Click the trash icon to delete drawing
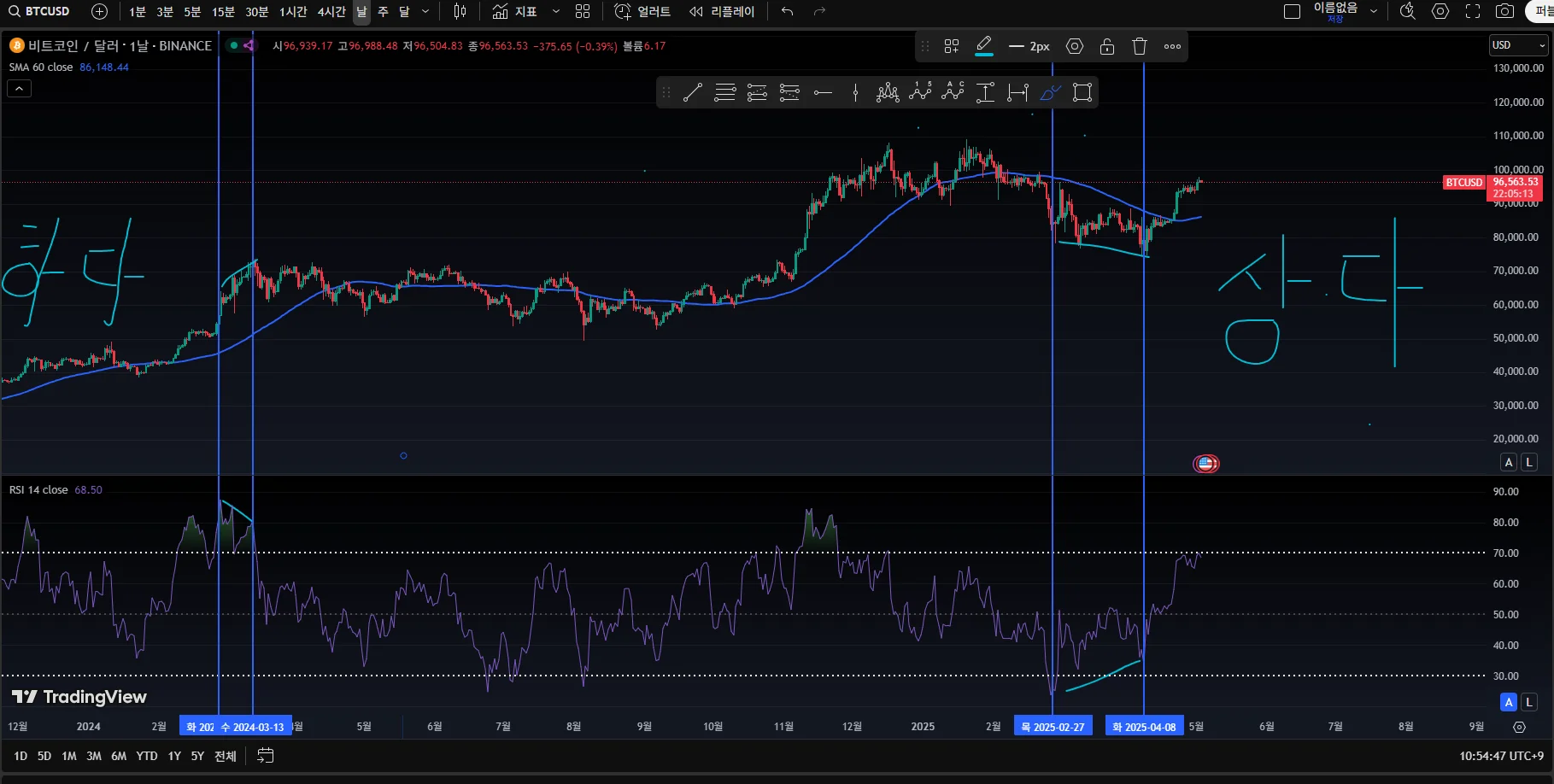Screen dimensions: 1554x784 (x=1139, y=46)
